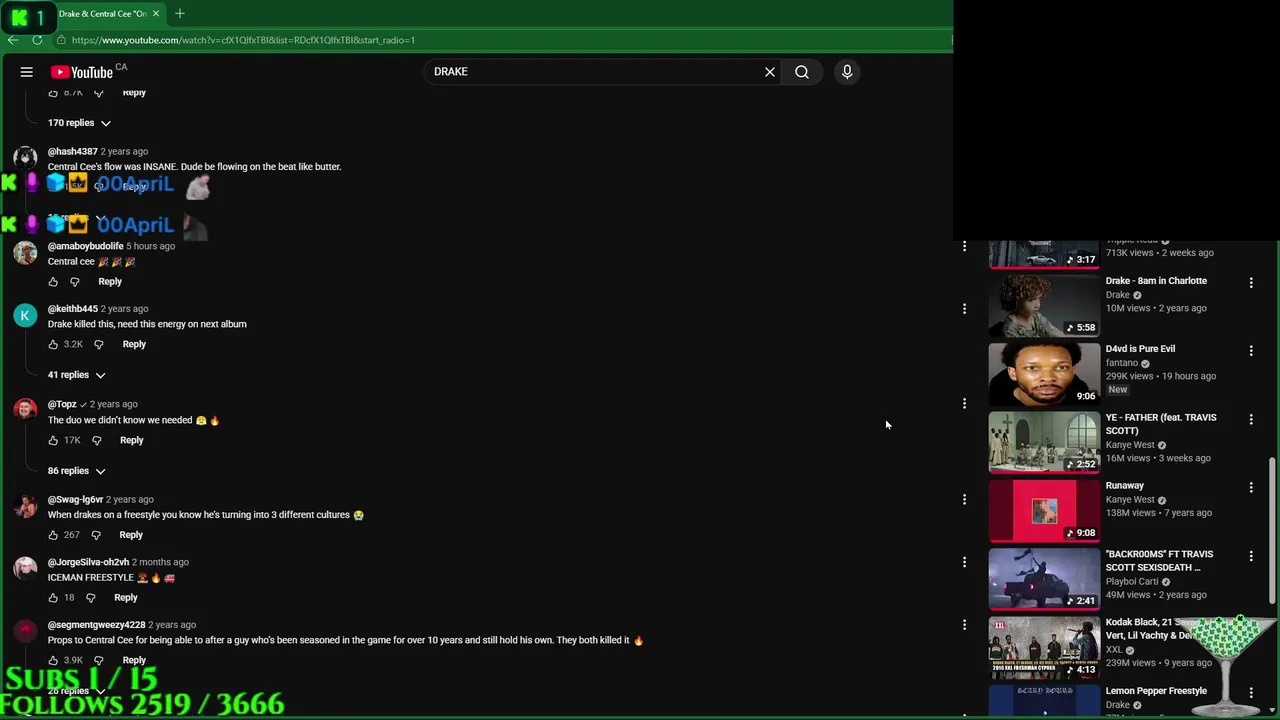Reply to @amaboybudolife comment
The image size is (1280, 720).
(x=110, y=282)
